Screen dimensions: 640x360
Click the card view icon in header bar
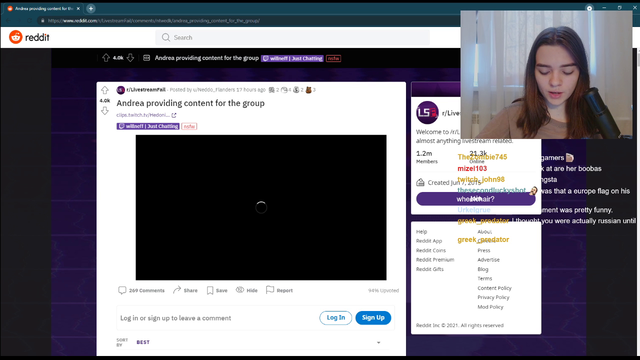pos(147,58)
